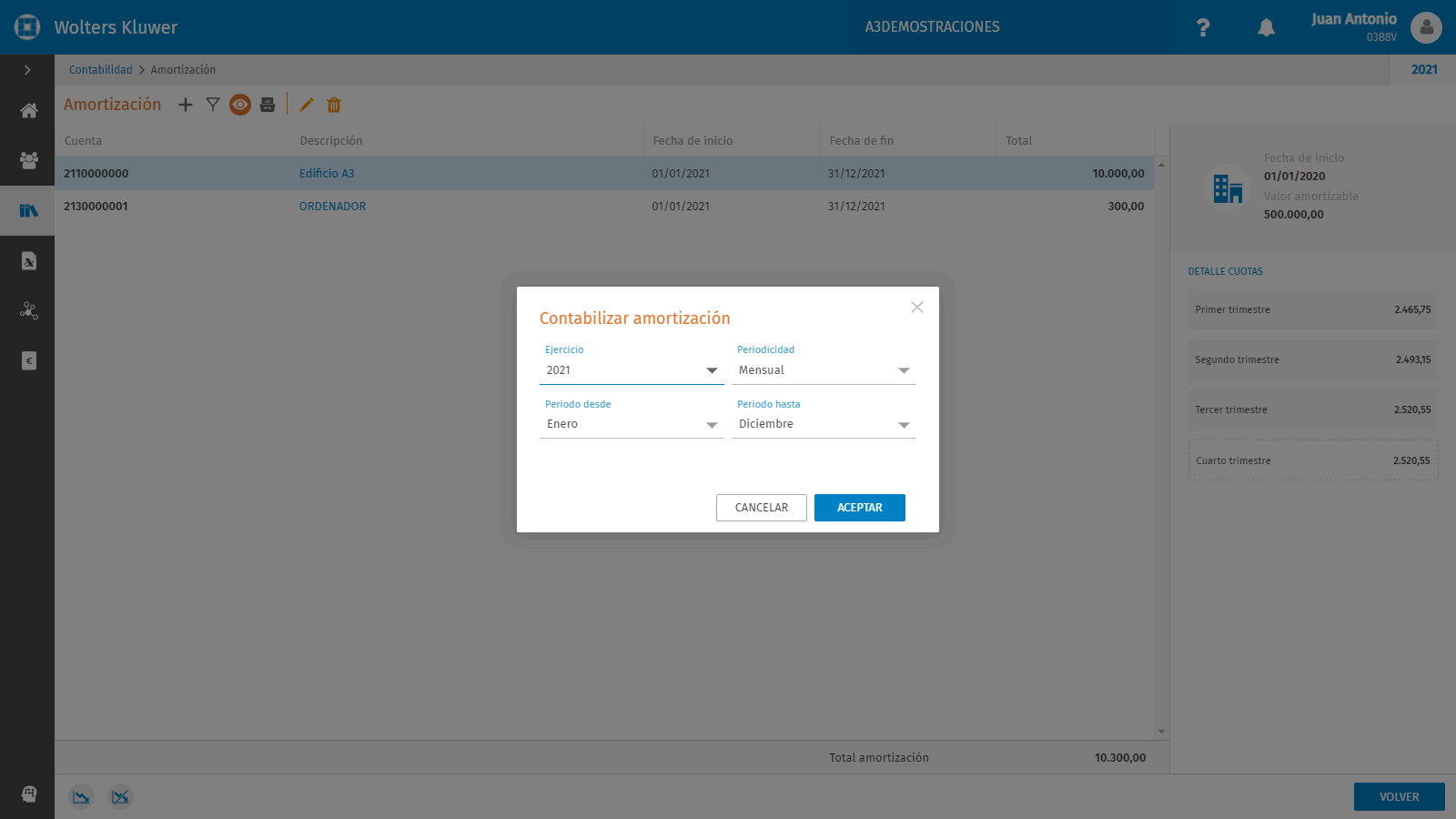Open the filter funnel tool
The image size is (1456, 819).
(x=213, y=105)
